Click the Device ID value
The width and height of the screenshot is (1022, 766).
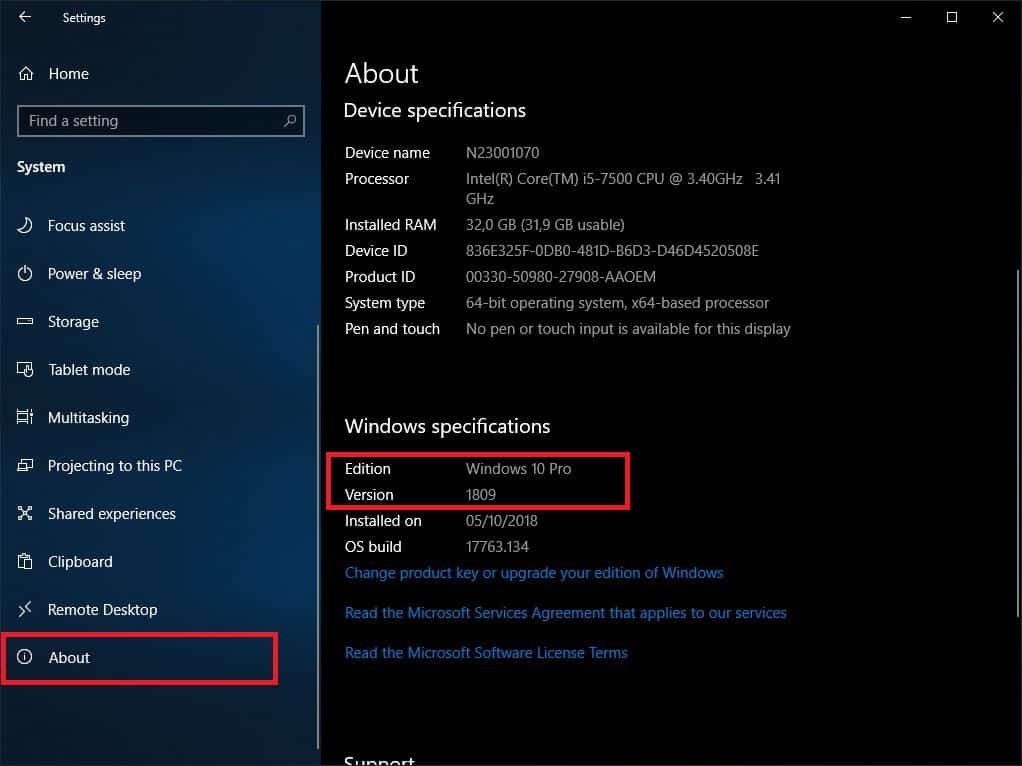coord(612,251)
